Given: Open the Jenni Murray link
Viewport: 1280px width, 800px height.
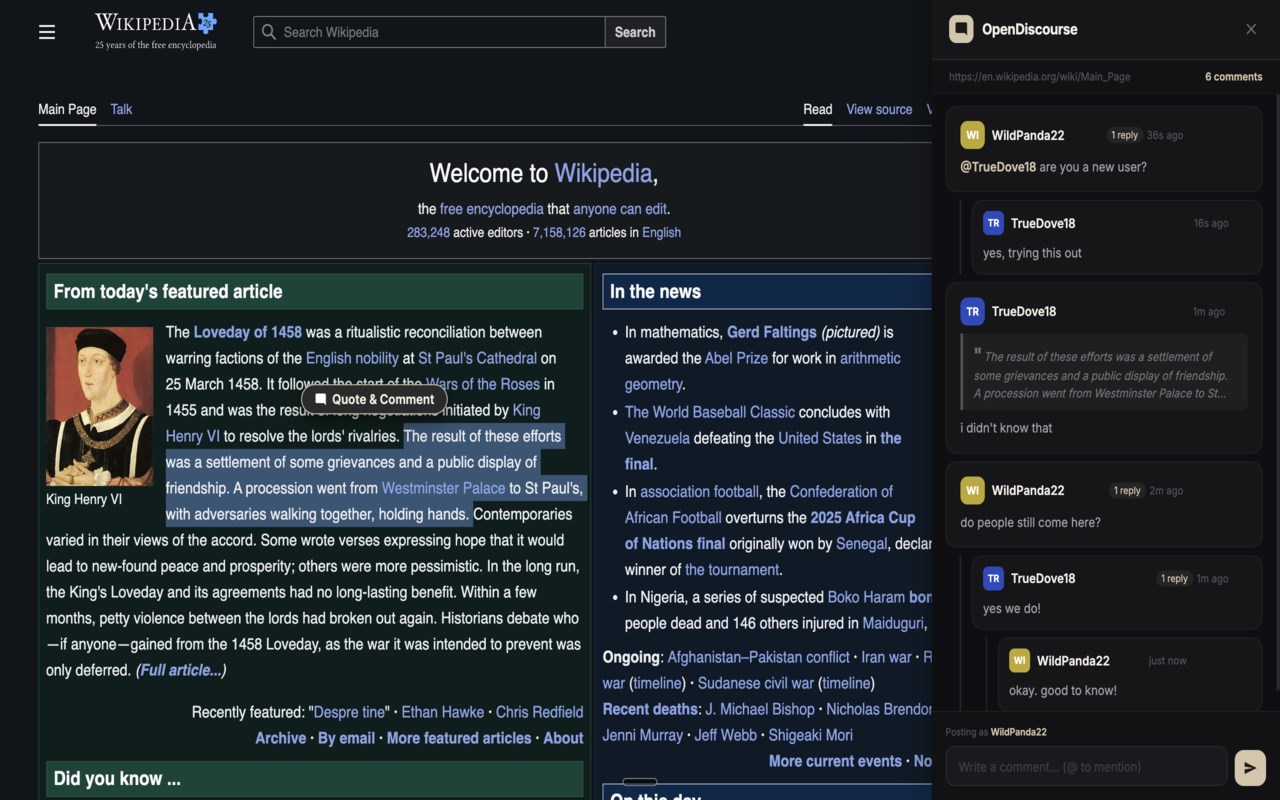Looking at the screenshot, I should click(642, 735).
